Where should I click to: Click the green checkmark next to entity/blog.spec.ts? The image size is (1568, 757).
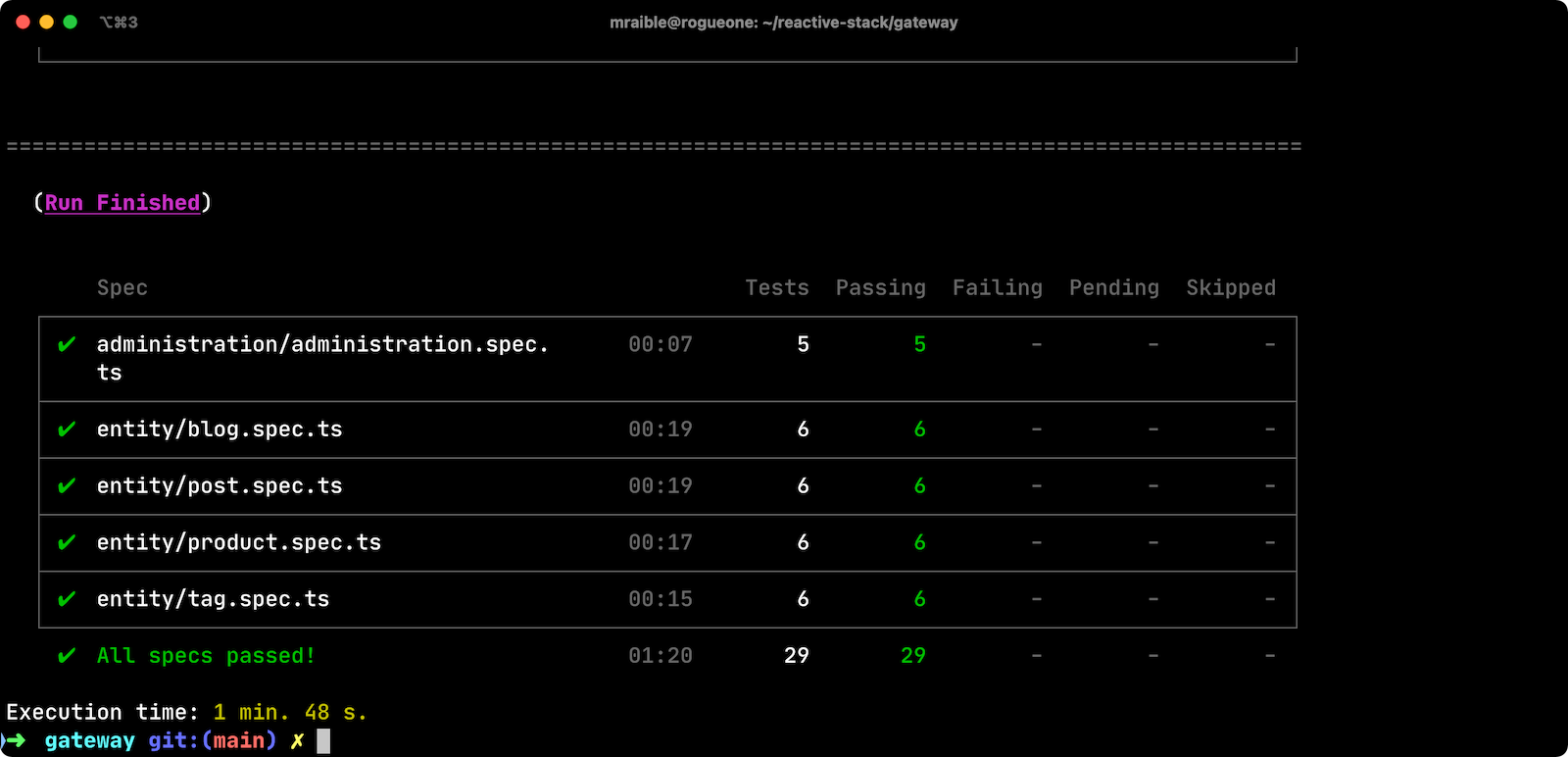[67, 429]
